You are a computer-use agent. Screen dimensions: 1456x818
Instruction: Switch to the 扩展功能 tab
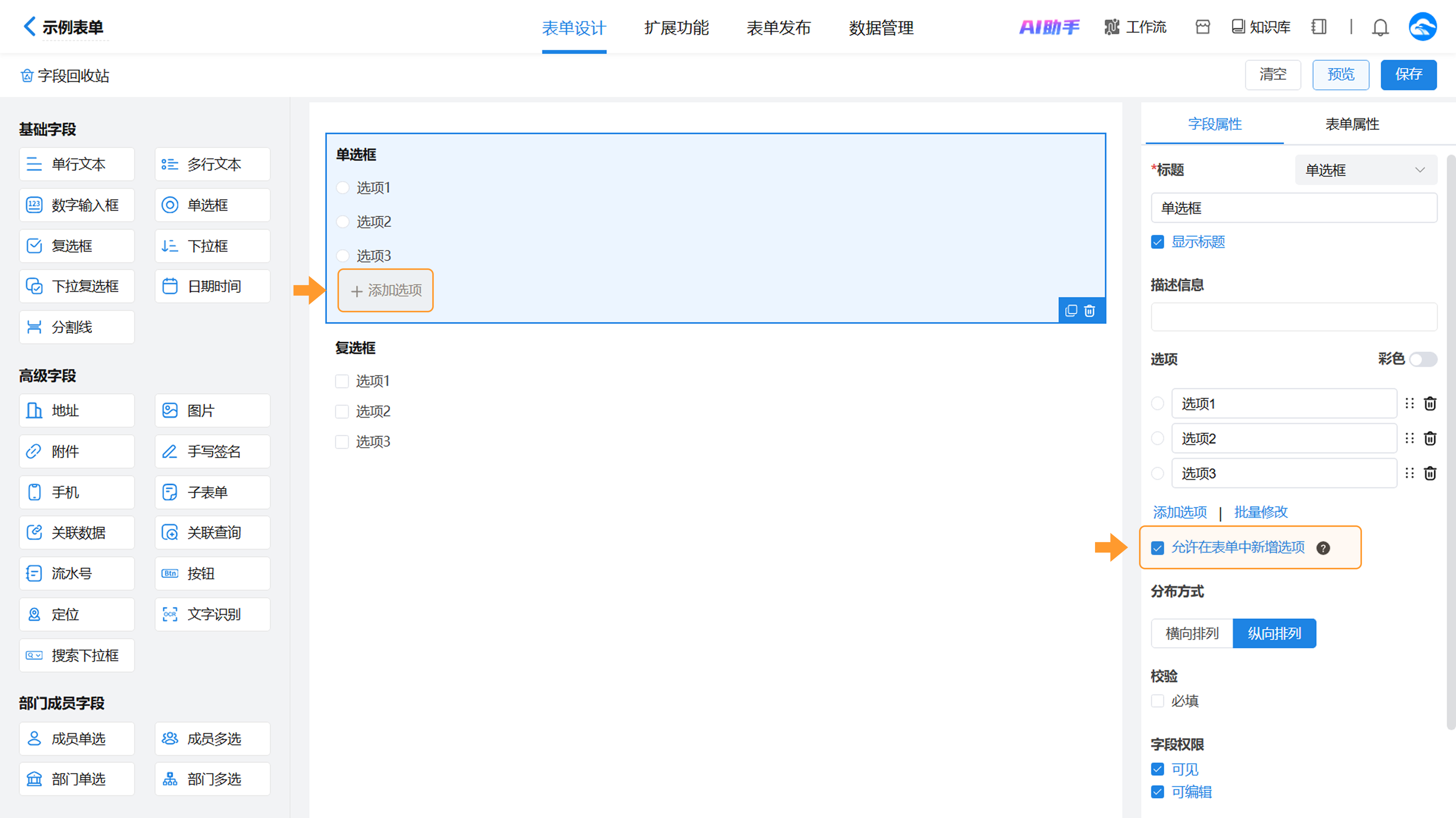click(676, 28)
